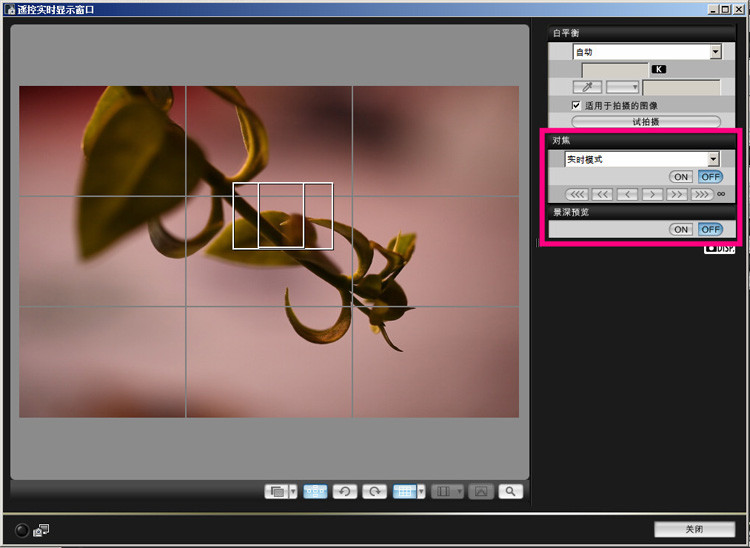Toggle the grid overlay button

pos(404,491)
